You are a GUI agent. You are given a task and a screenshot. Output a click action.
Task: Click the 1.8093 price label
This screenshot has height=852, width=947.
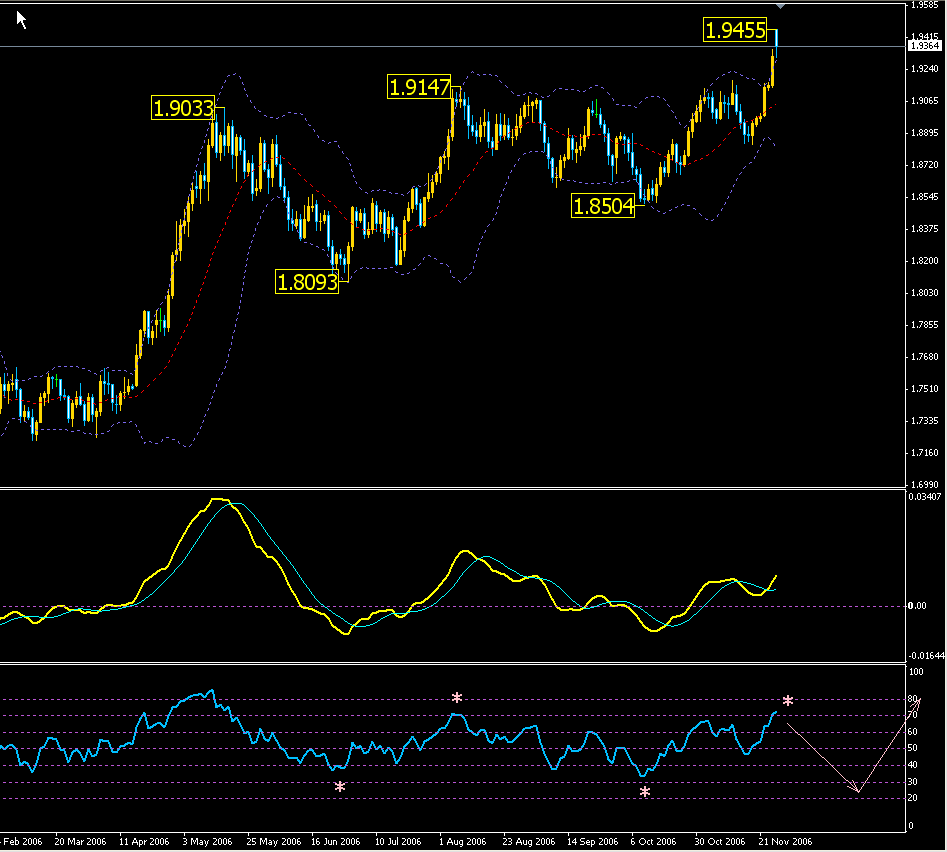[x=307, y=283]
